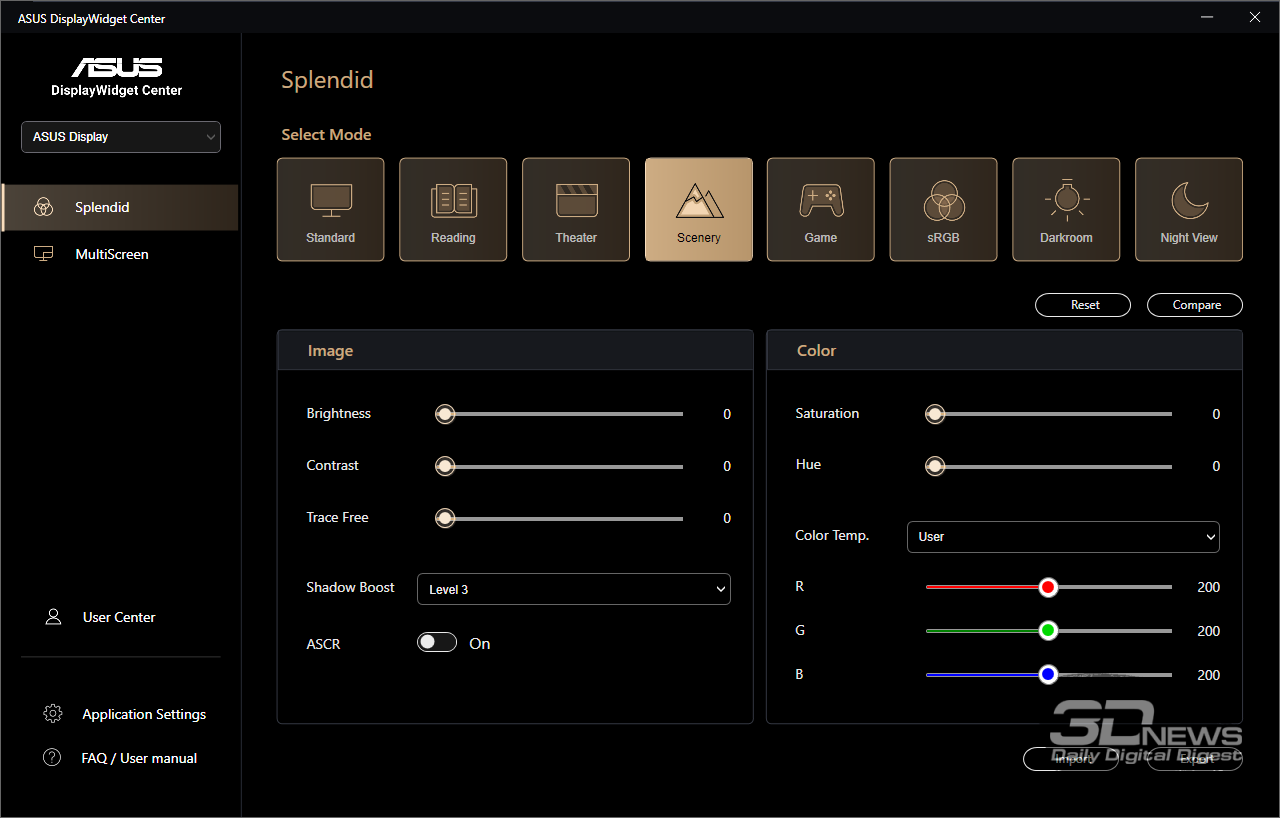Click the Application Settings gear icon
The width and height of the screenshot is (1280, 818).
click(53, 714)
